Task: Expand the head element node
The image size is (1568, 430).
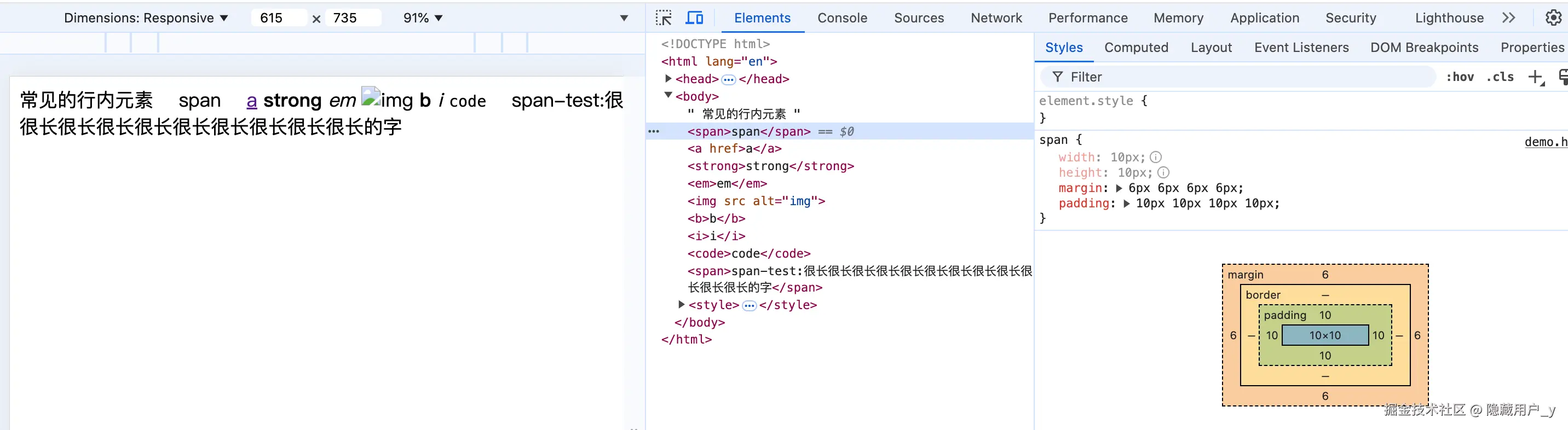Action: click(668, 78)
